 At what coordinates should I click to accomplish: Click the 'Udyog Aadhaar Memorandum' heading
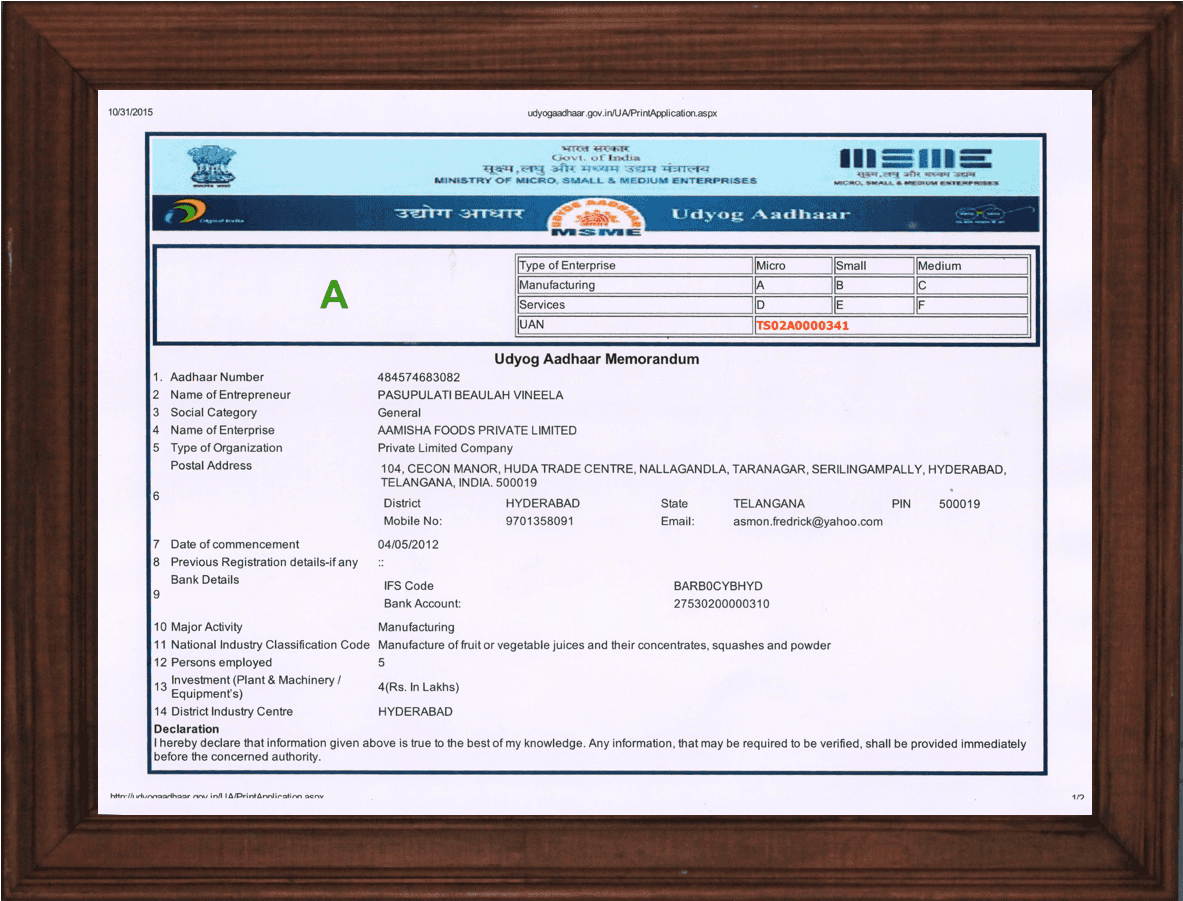tap(596, 359)
